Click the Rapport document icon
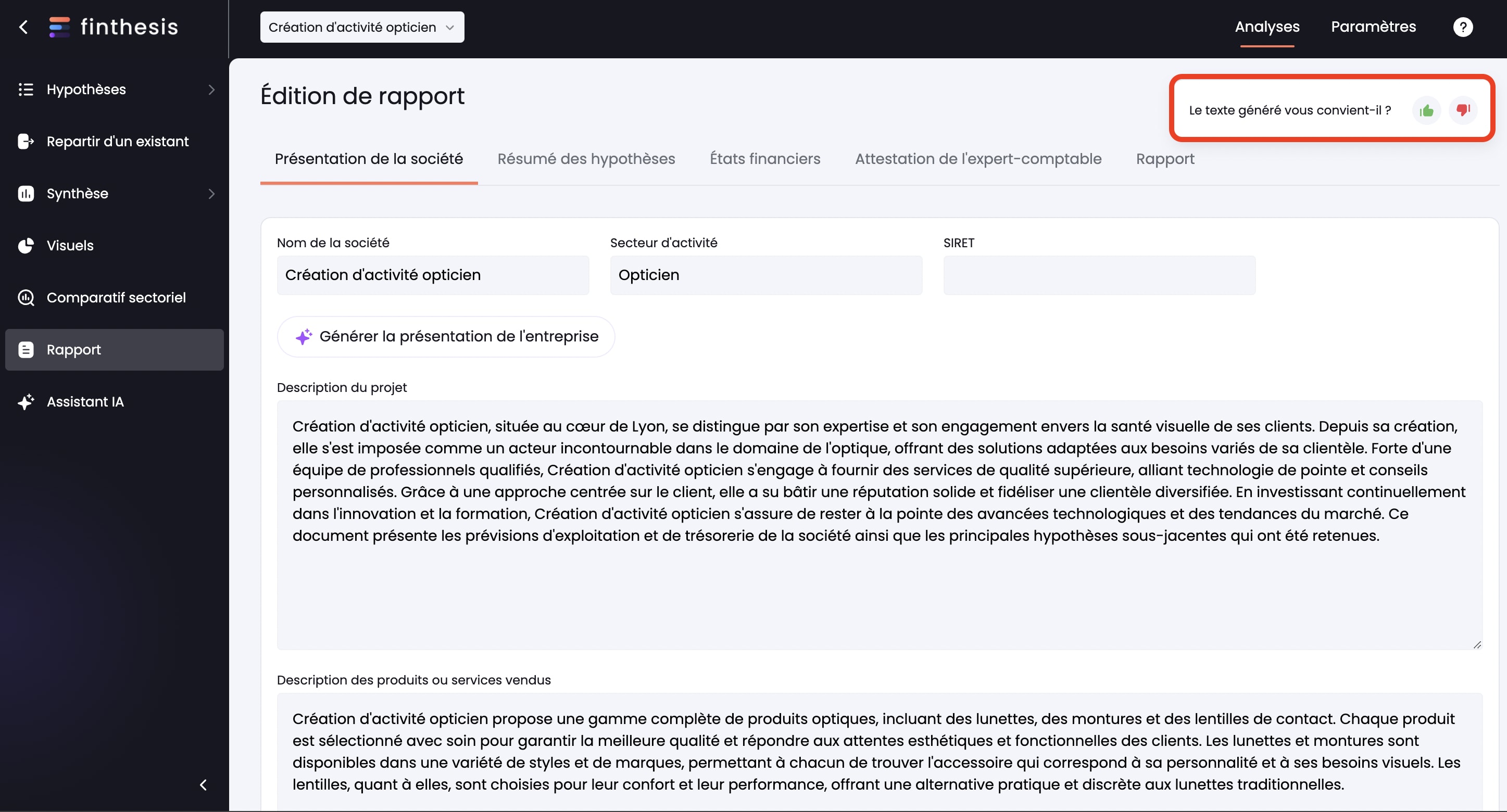The height and width of the screenshot is (812, 1507). [26, 350]
